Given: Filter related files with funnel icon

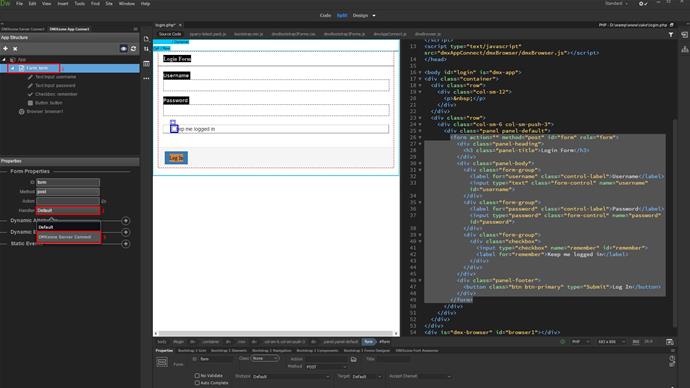Looking at the screenshot, I should tap(671, 34).
